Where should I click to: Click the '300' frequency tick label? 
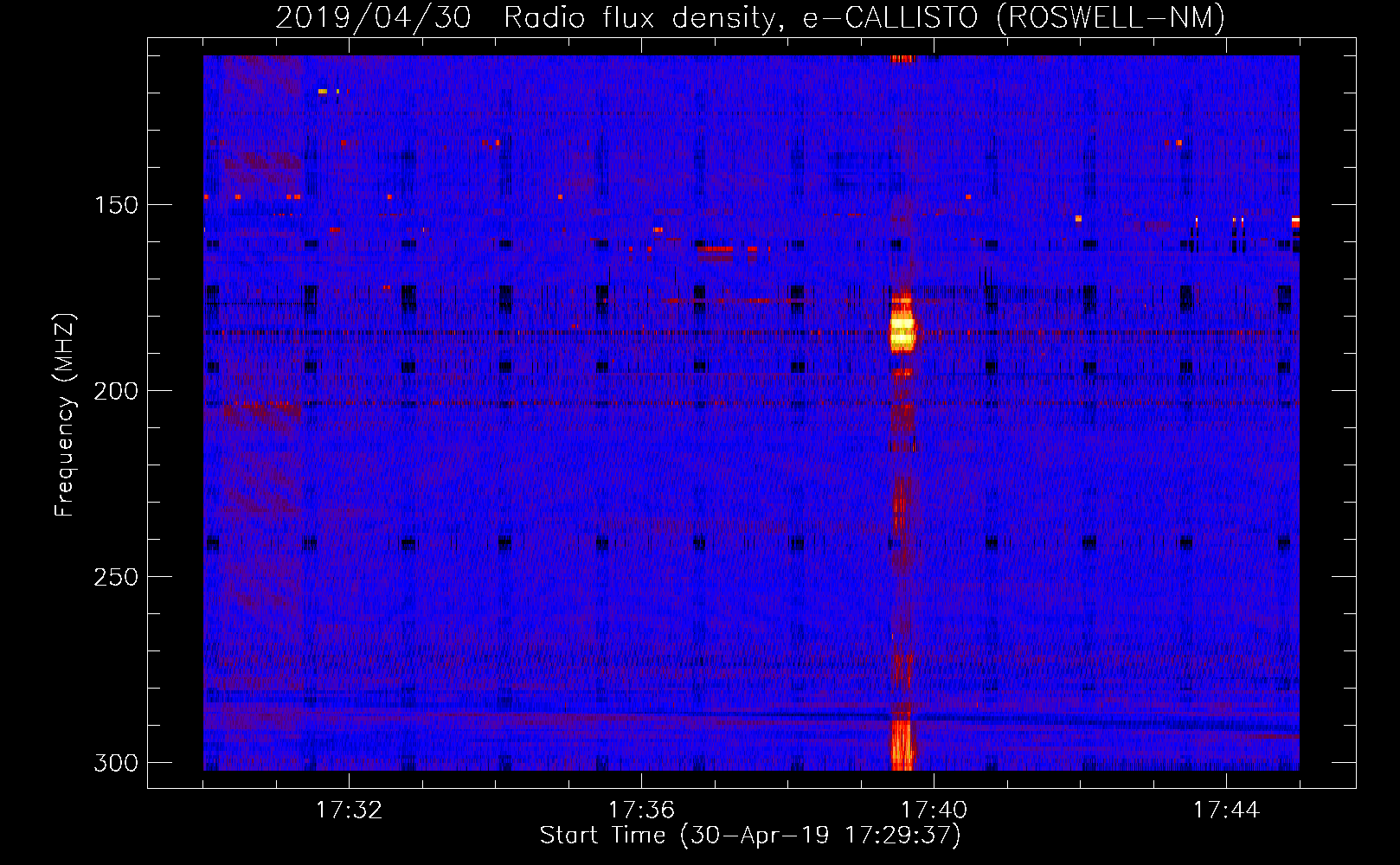pyautogui.click(x=116, y=763)
